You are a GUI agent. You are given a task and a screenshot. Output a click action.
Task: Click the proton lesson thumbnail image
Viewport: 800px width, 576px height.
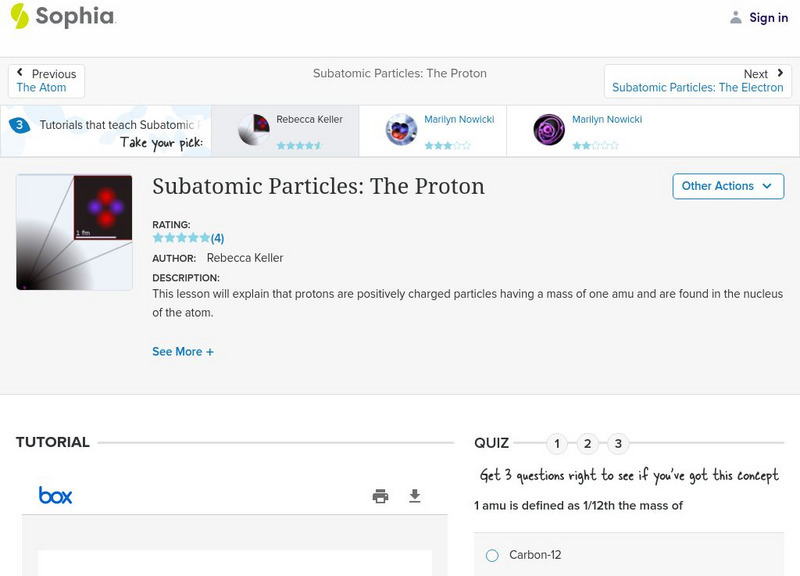[x=75, y=232]
